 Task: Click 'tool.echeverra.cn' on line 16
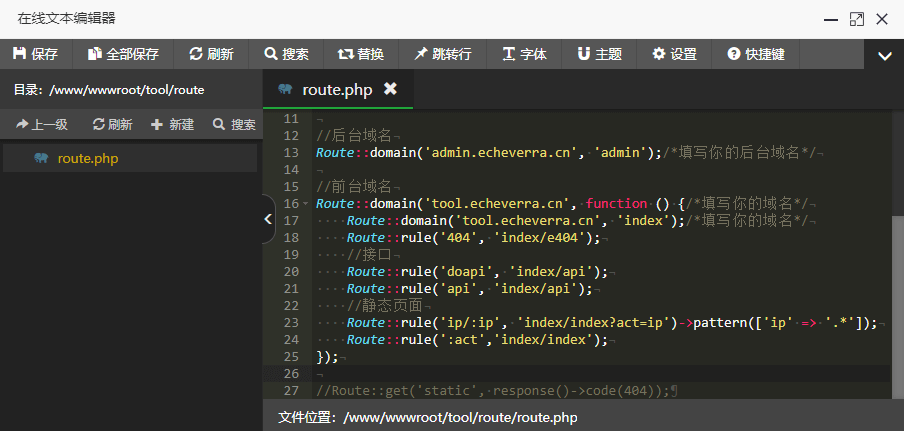pyautogui.click(x=501, y=203)
